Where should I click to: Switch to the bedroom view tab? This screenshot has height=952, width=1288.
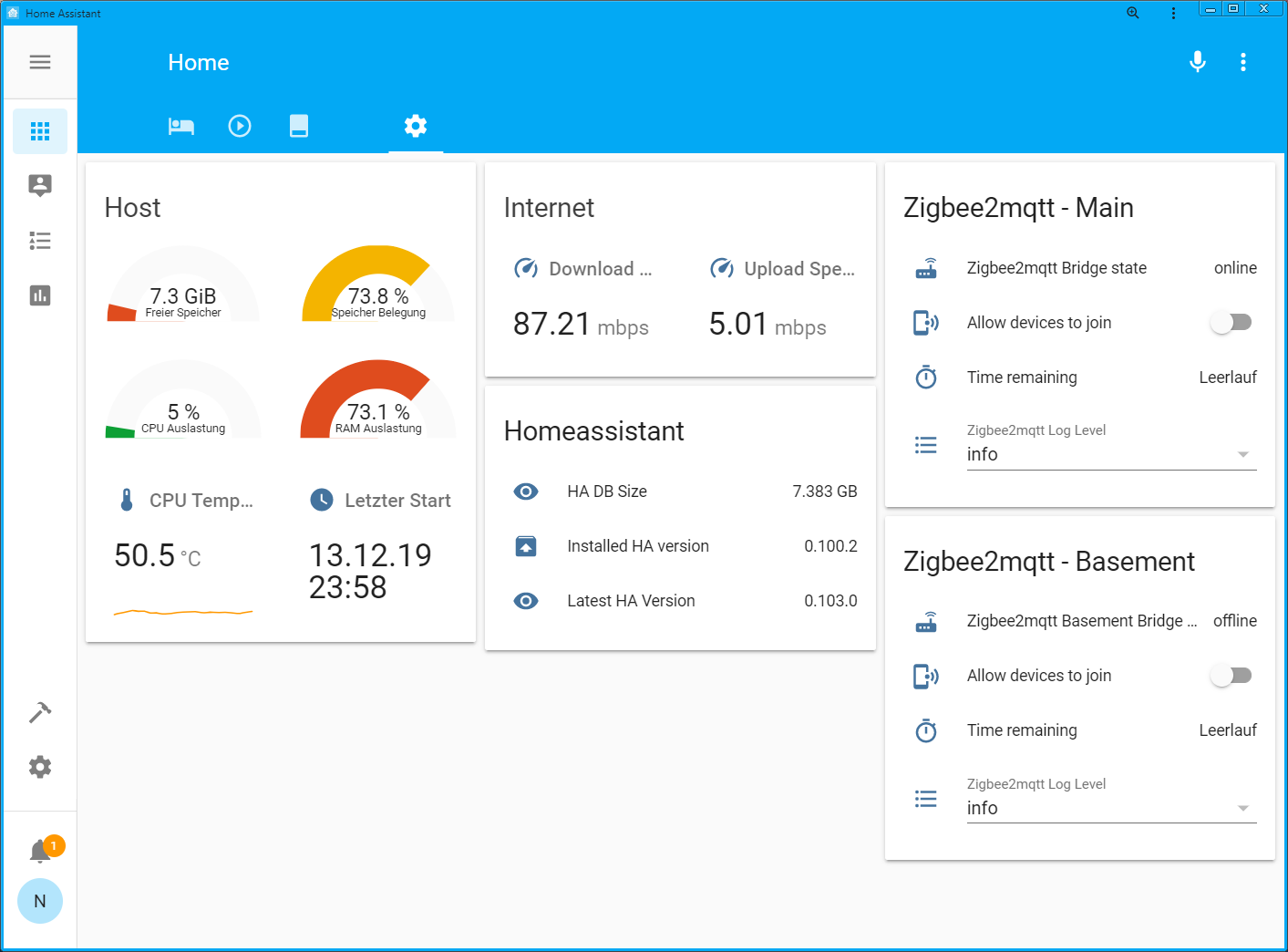point(181,126)
